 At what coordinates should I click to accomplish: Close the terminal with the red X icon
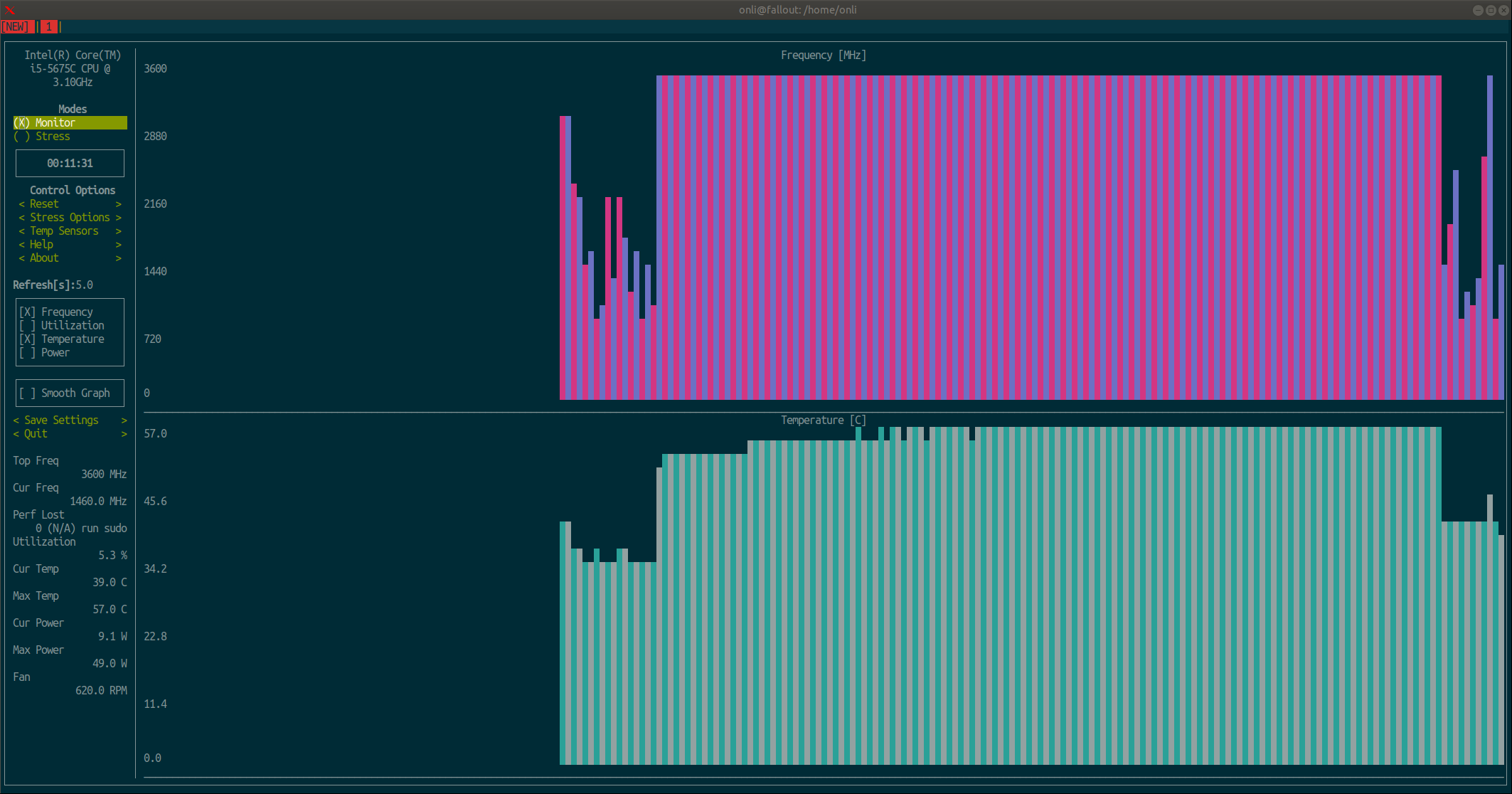[9, 10]
